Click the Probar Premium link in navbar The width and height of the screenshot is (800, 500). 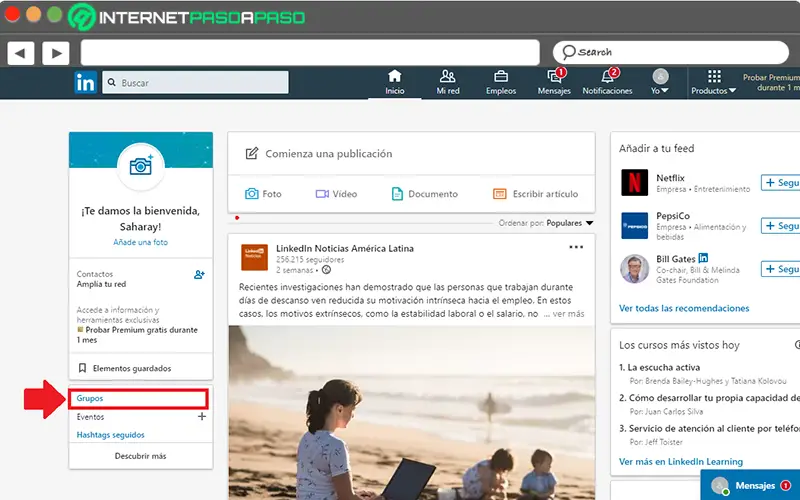(771, 82)
